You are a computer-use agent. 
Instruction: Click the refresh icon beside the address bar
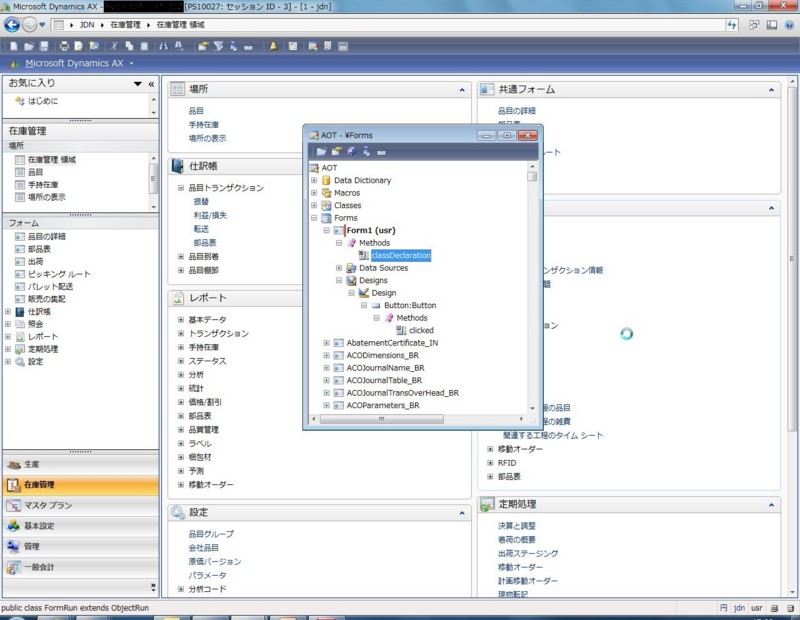[732, 24]
